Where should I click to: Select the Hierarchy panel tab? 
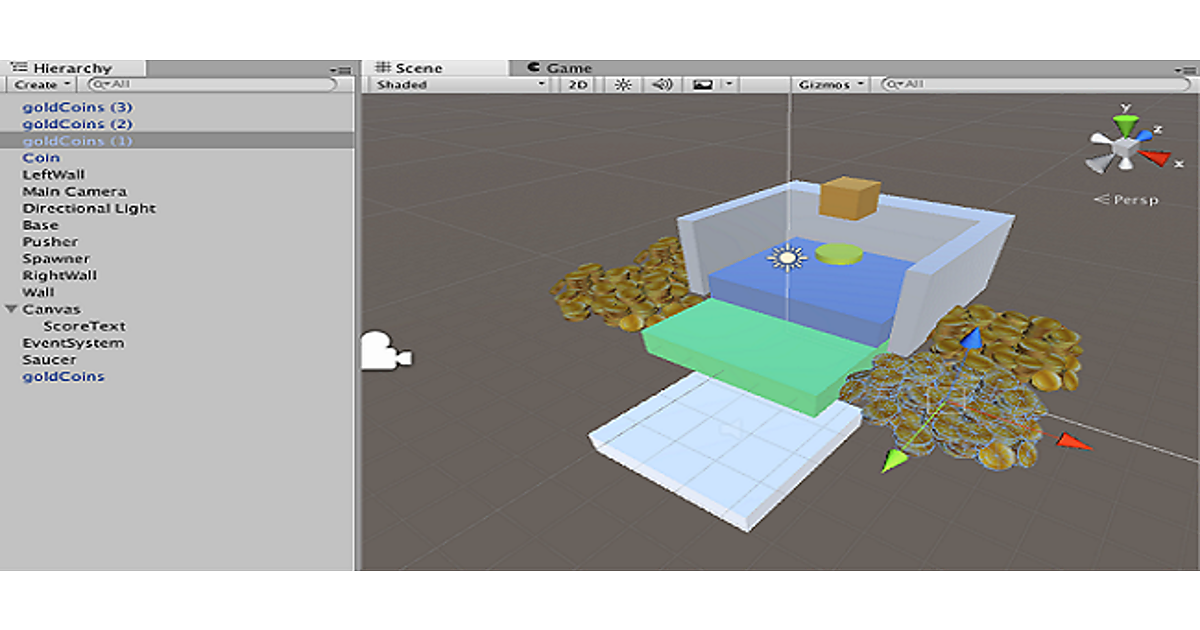click(x=75, y=68)
